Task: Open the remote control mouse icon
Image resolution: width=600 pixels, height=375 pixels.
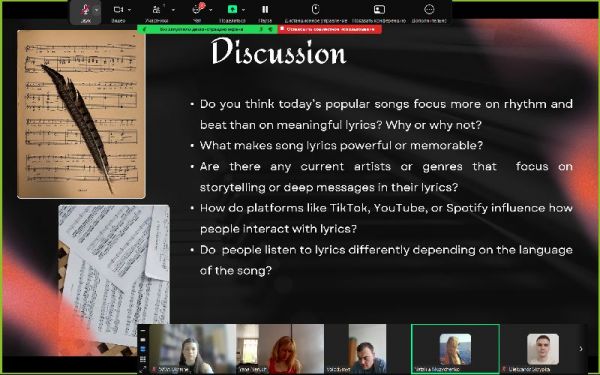Action: point(315,9)
